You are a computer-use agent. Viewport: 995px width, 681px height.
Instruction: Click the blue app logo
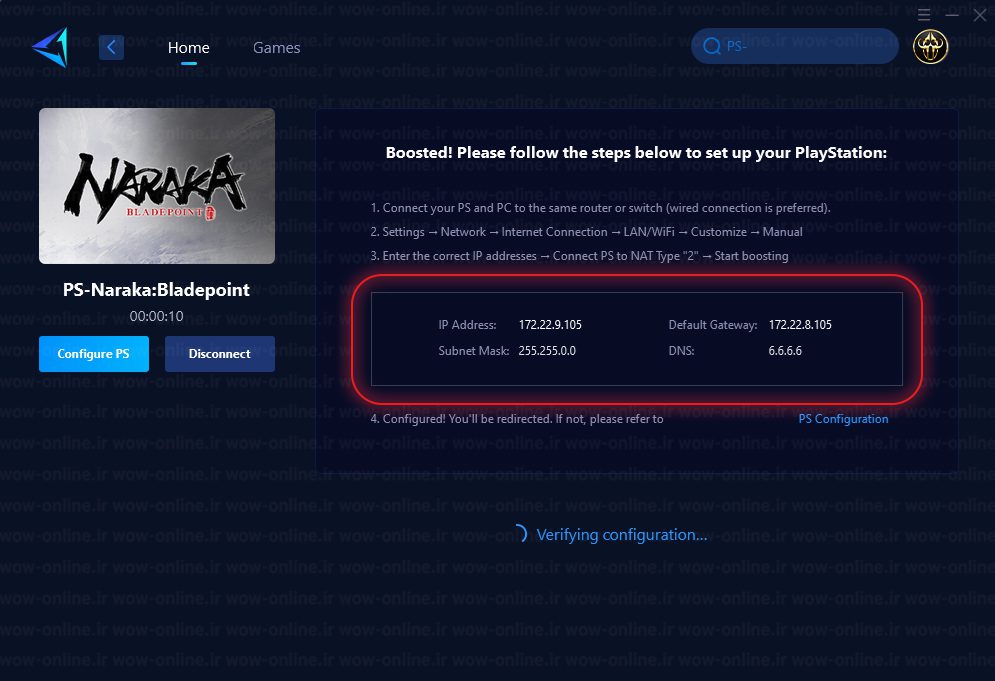tap(51, 47)
